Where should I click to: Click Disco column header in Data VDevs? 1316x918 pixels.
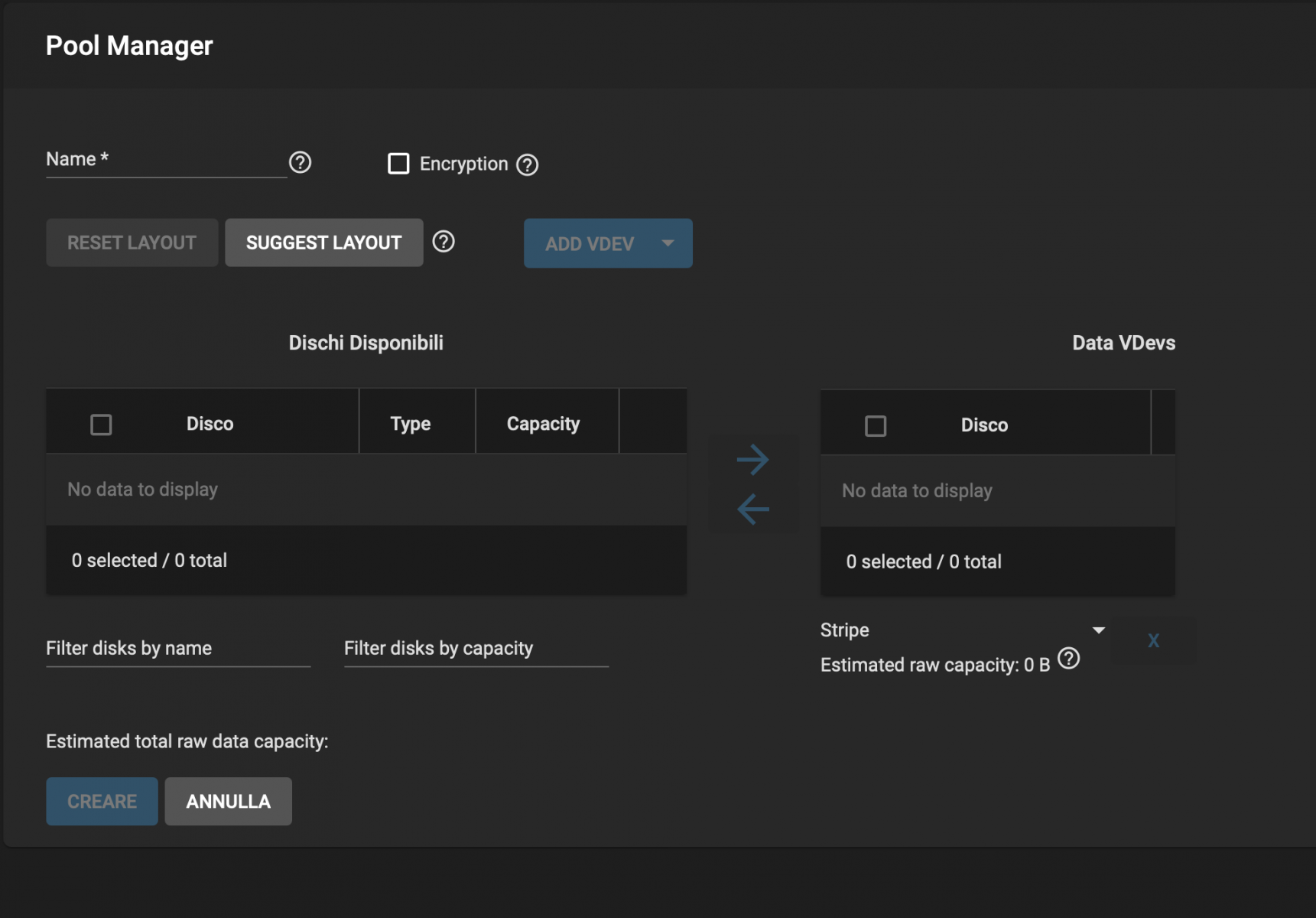984,425
